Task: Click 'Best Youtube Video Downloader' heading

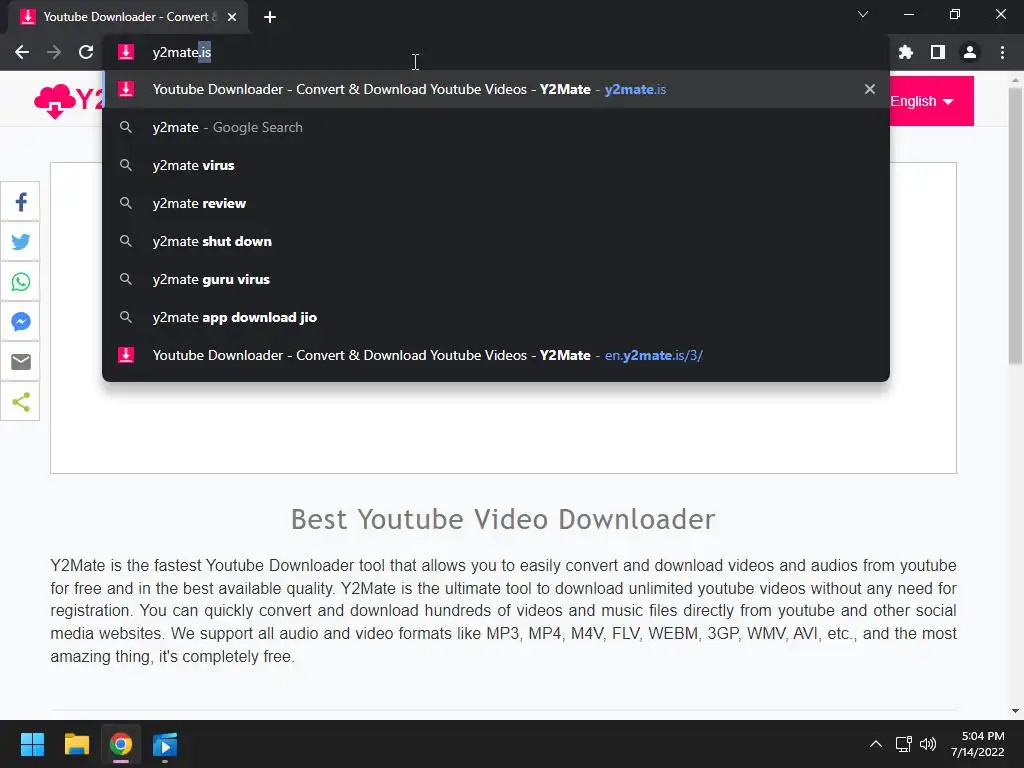Action: 503,520
